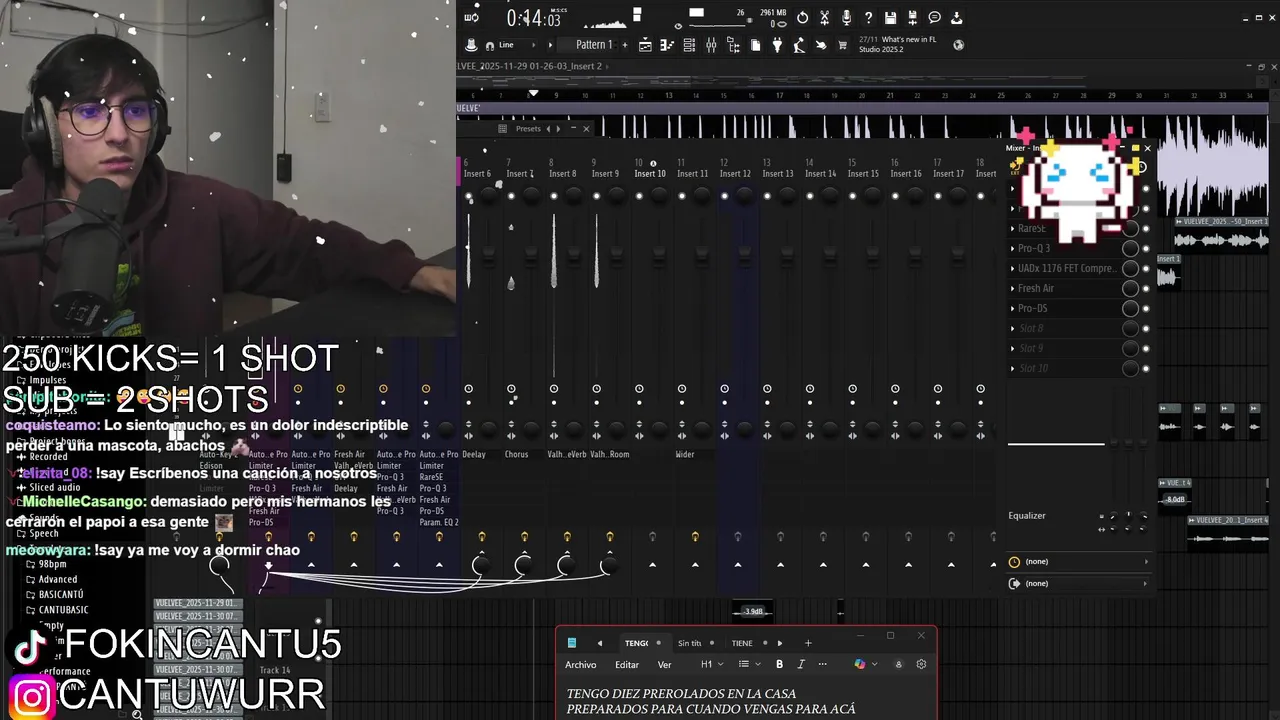The height and width of the screenshot is (720, 1280).
Task: Open Notepad Editar menu
Action: tap(627, 664)
